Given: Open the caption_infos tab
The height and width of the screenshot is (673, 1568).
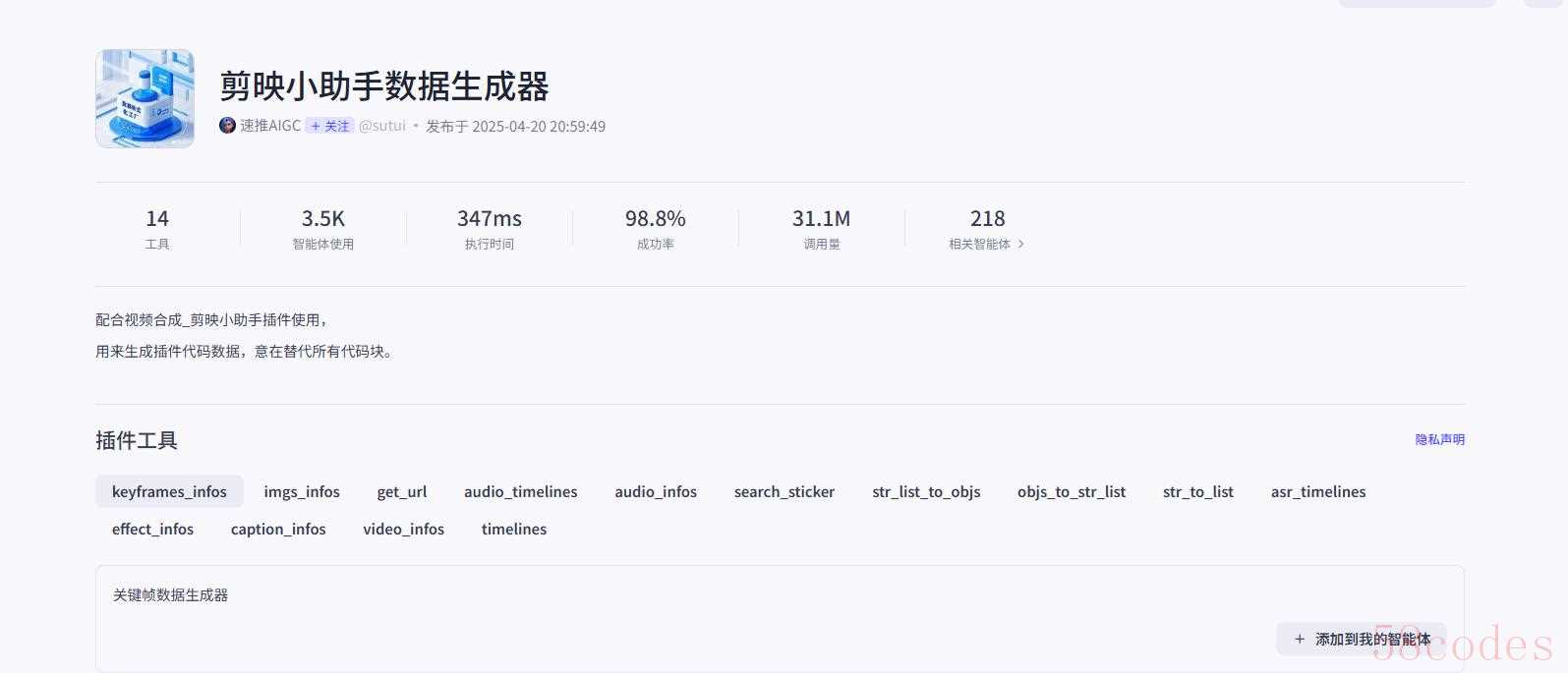Looking at the screenshot, I should pyautogui.click(x=278, y=530).
